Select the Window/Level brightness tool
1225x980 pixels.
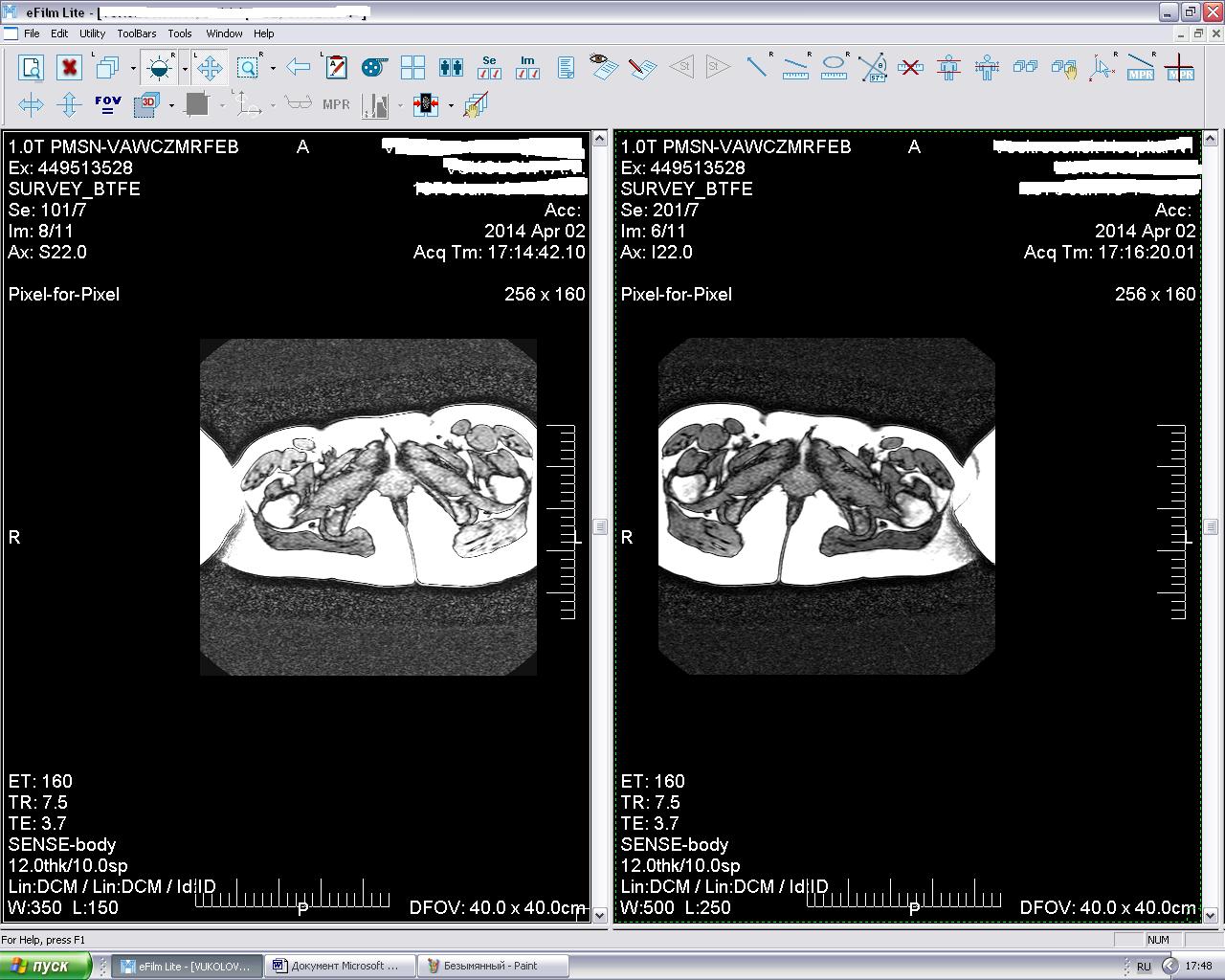[x=159, y=68]
